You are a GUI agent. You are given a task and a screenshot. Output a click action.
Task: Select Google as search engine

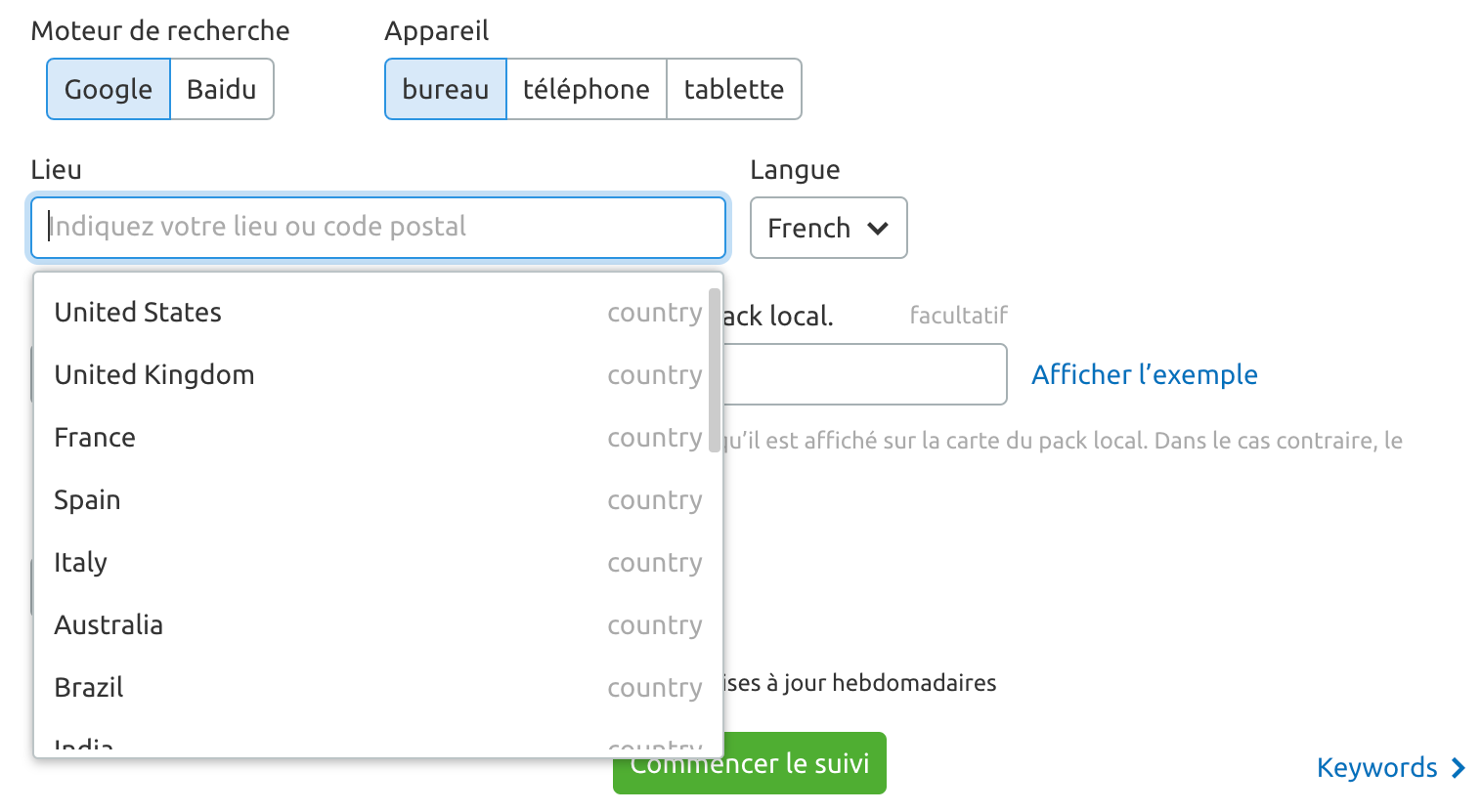click(x=109, y=89)
